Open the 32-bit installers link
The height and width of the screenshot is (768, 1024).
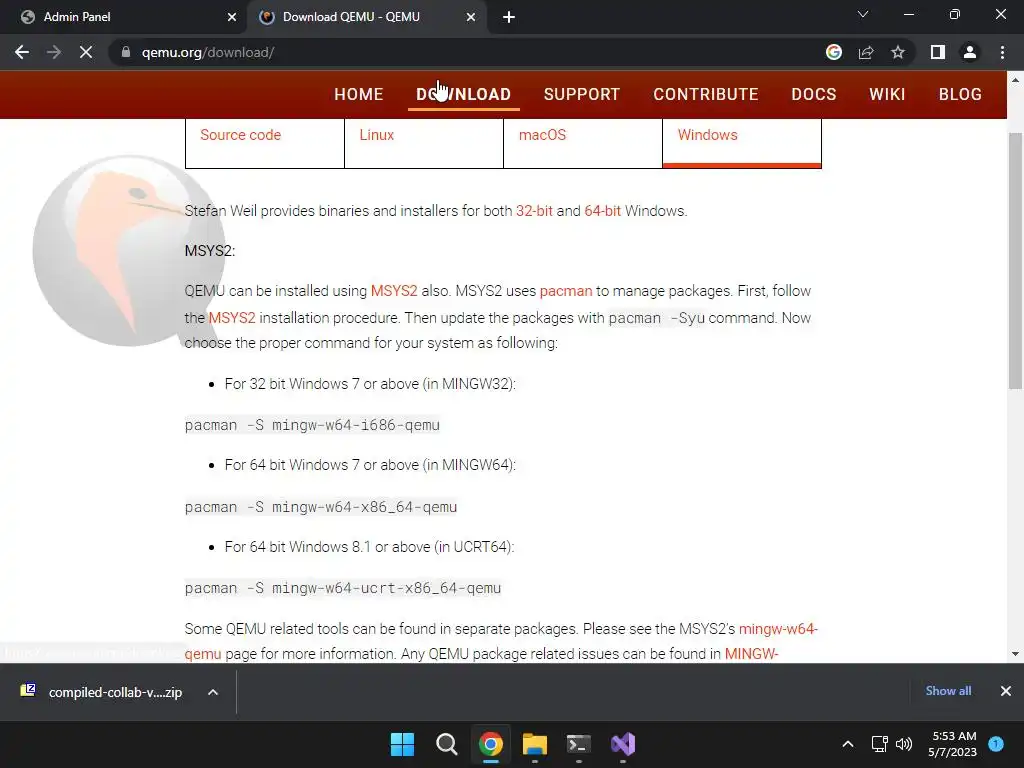(534, 211)
